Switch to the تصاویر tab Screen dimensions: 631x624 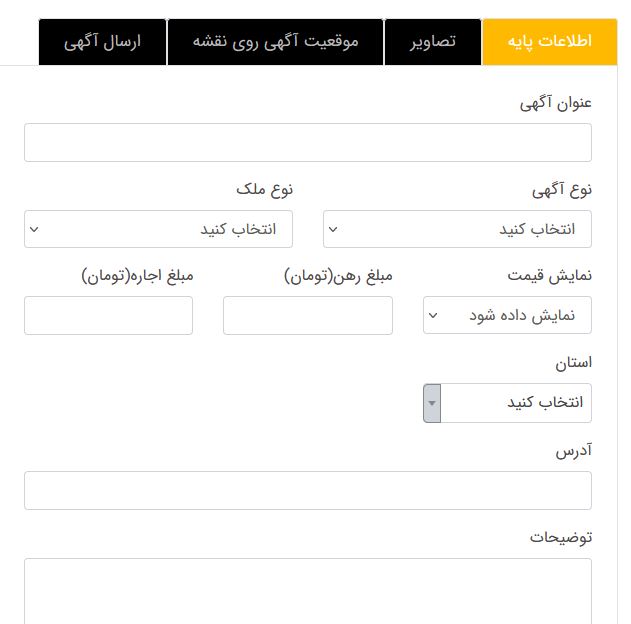click(x=433, y=41)
